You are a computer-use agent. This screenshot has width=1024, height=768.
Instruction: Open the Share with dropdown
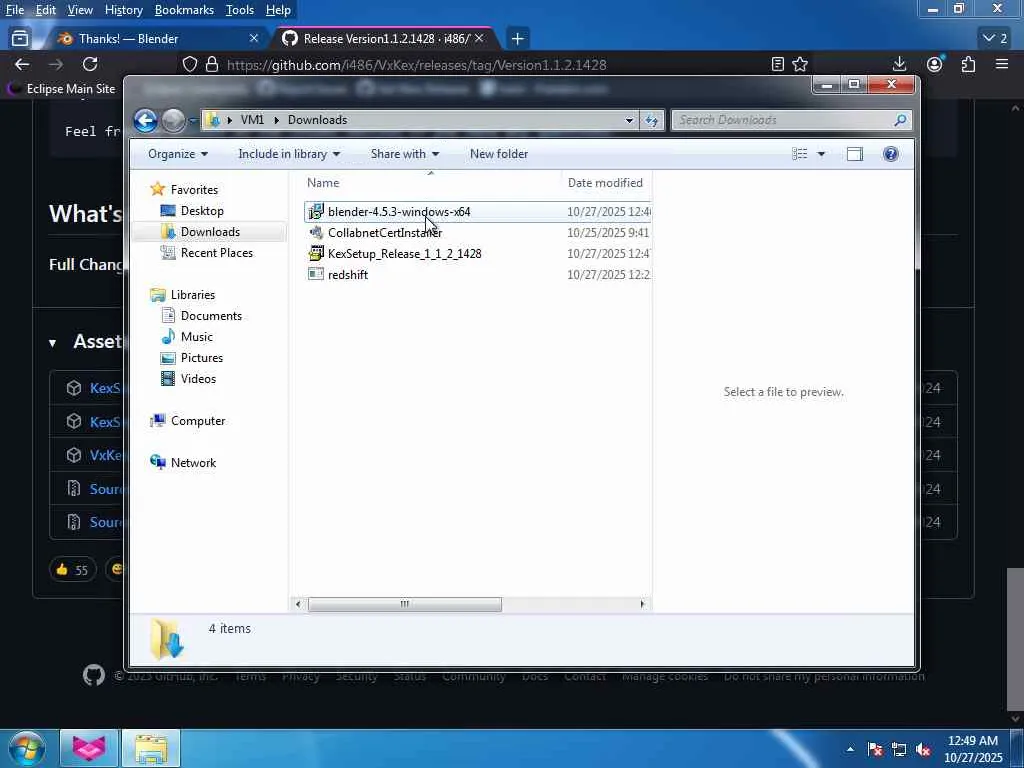point(405,154)
